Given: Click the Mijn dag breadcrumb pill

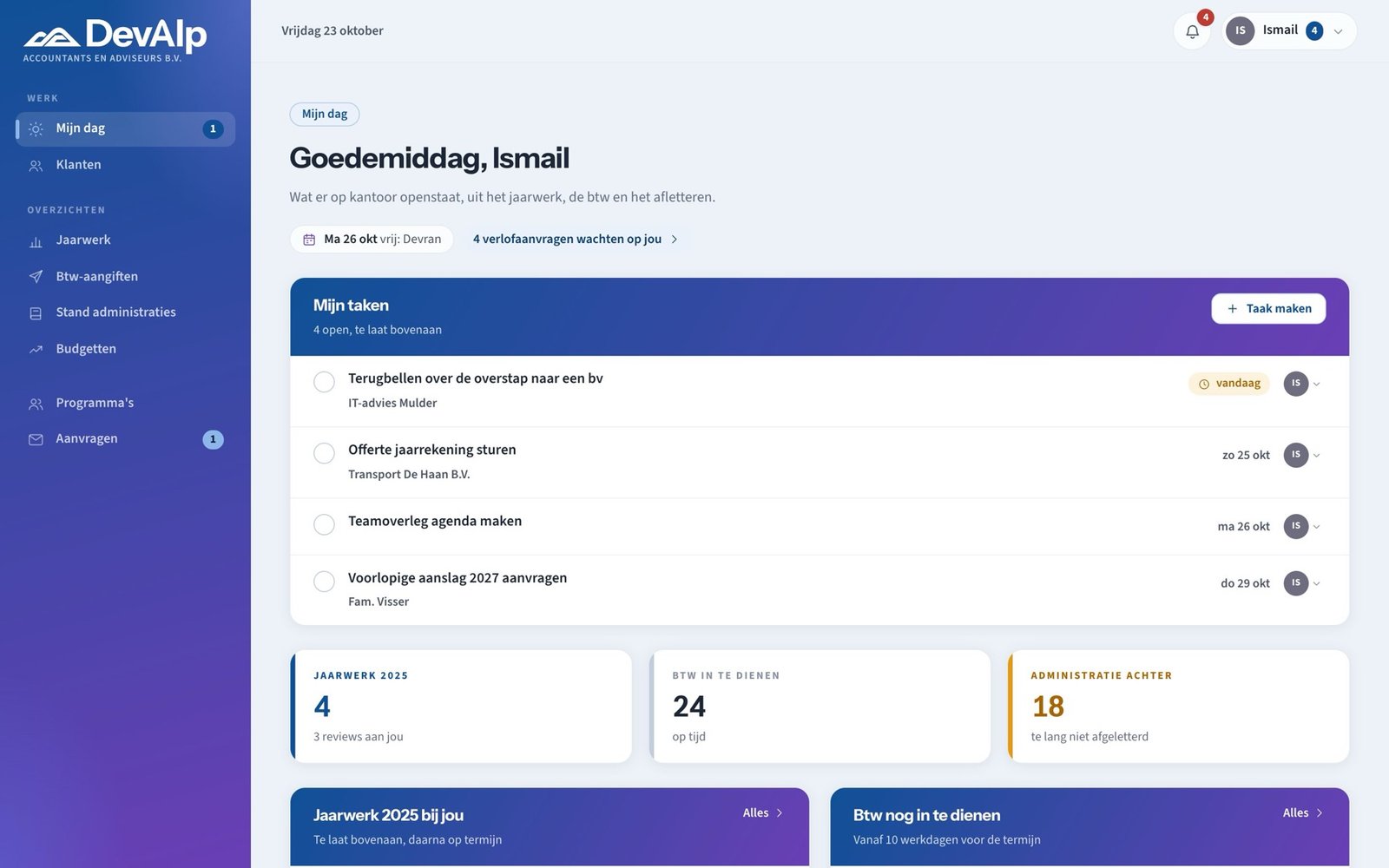Looking at the screenshot, I should coord(325,115).
